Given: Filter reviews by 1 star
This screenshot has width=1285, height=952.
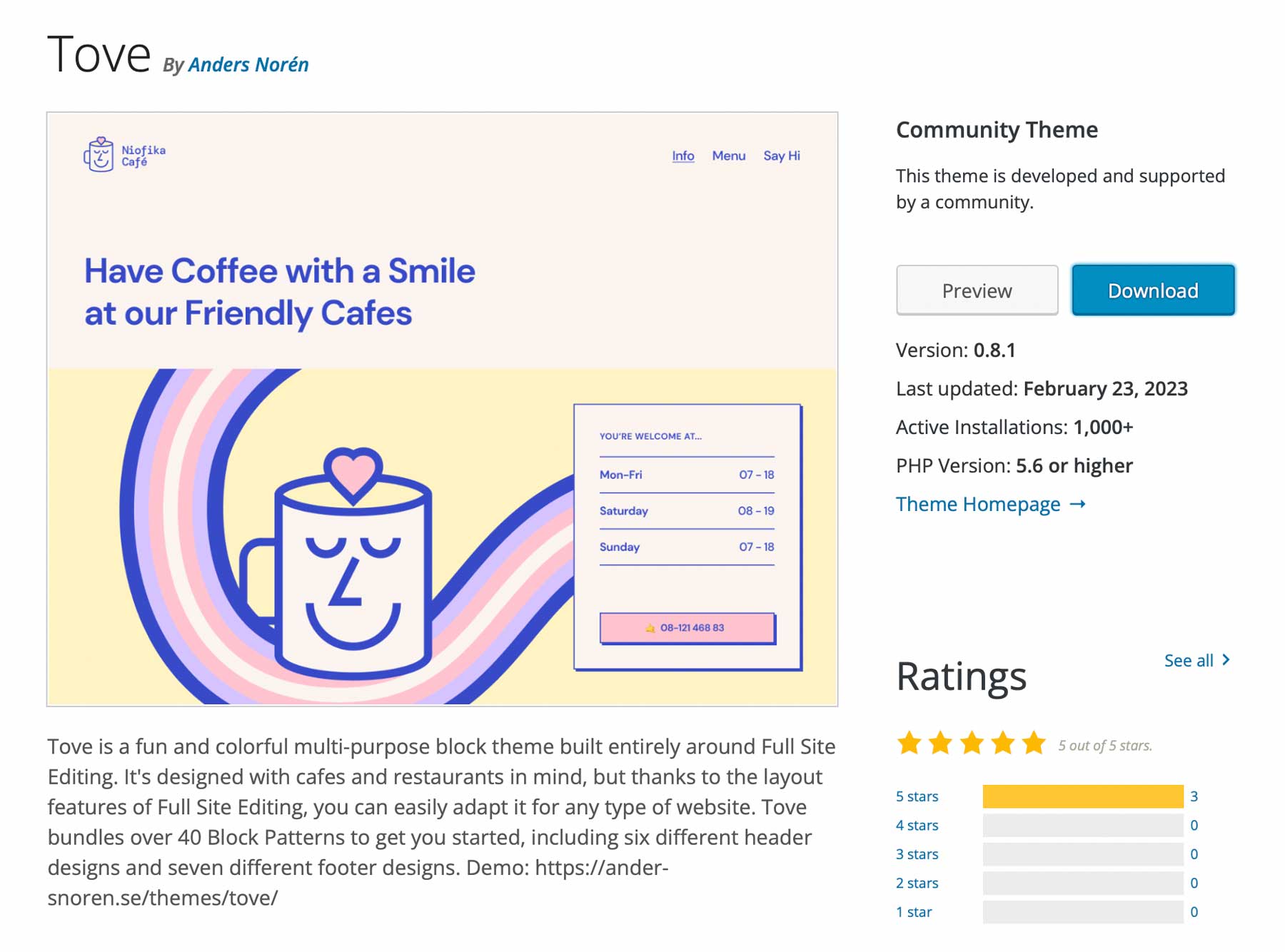Looking at the screenshot, I should [914, 912].
